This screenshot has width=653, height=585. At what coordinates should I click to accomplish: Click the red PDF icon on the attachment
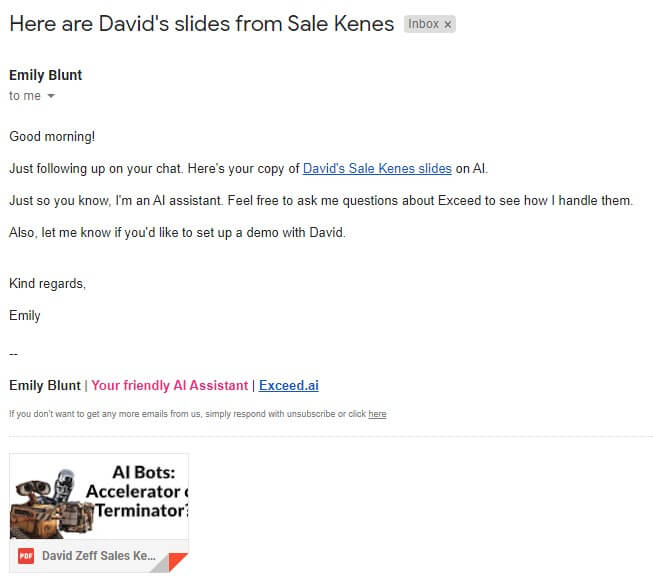26,556
